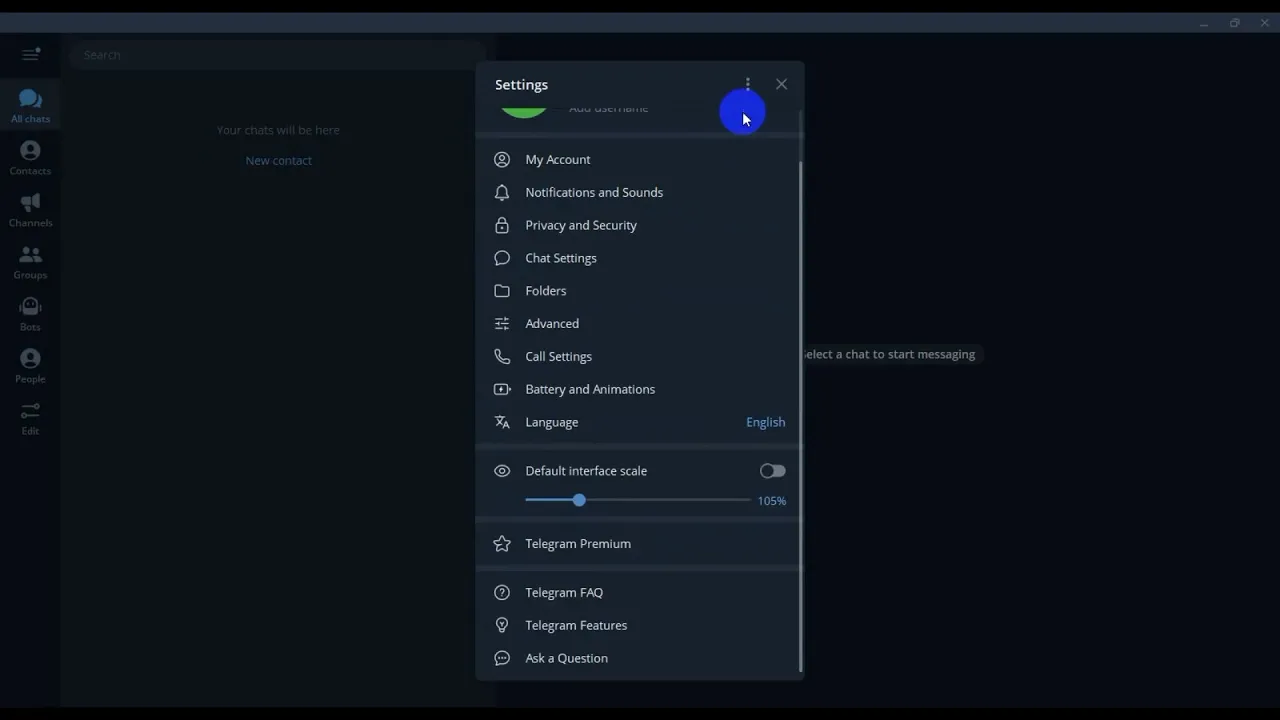Click the Search field
Viewport: 1280px width, 720px height.
pos(278,55)
